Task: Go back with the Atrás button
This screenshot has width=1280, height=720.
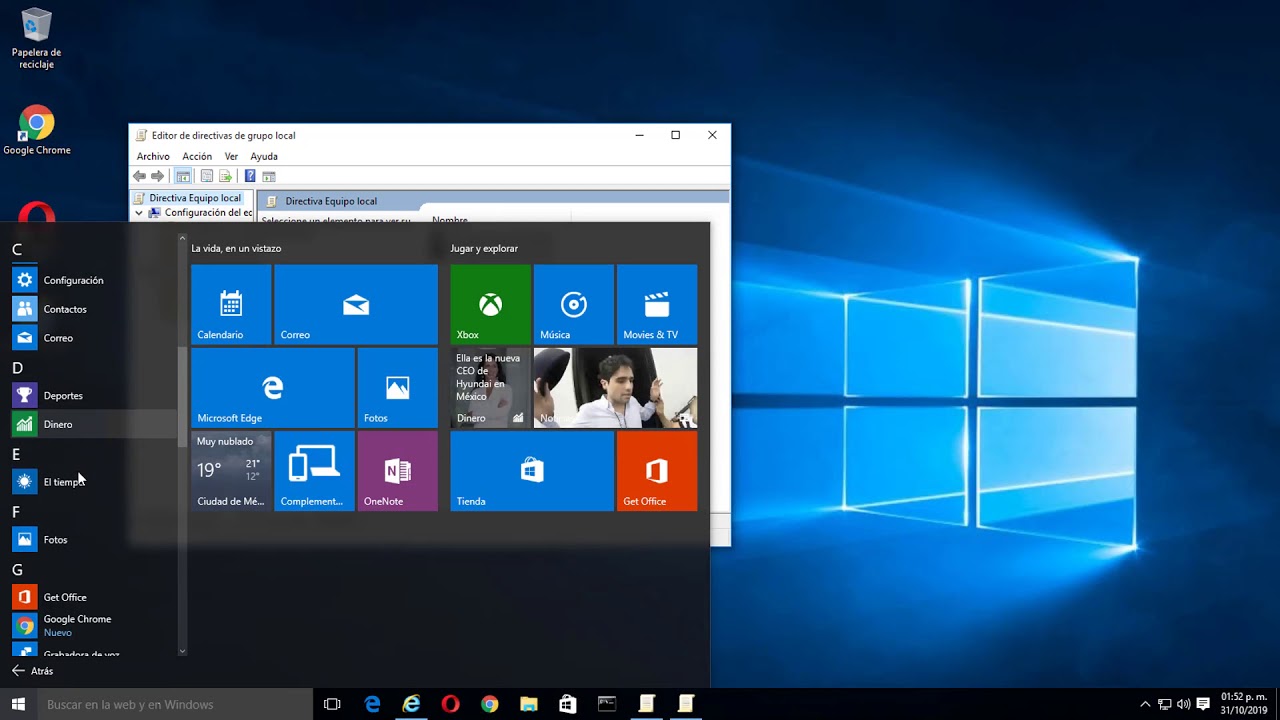Action: (x=32, y=671)
